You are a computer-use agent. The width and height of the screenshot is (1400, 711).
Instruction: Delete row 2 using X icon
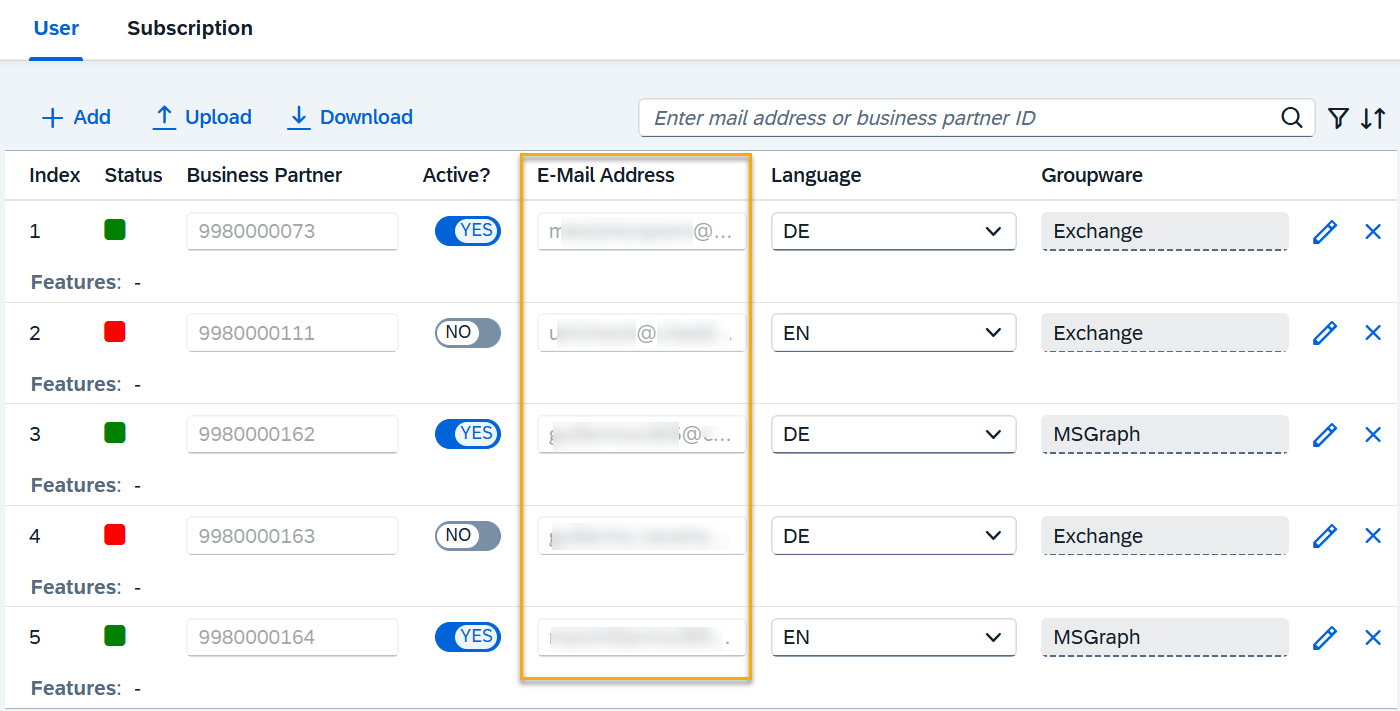[x=1373, y=333]
